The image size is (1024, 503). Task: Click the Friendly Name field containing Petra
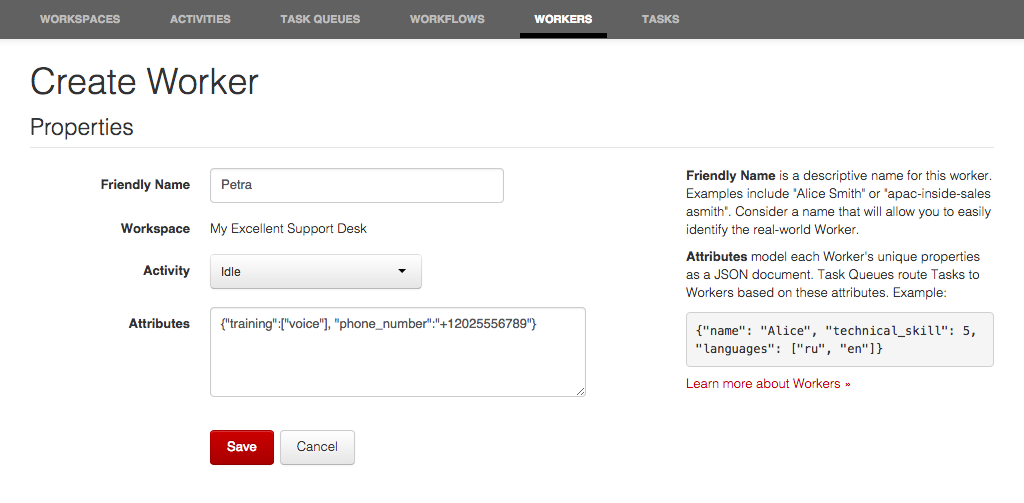coord(356,185)
